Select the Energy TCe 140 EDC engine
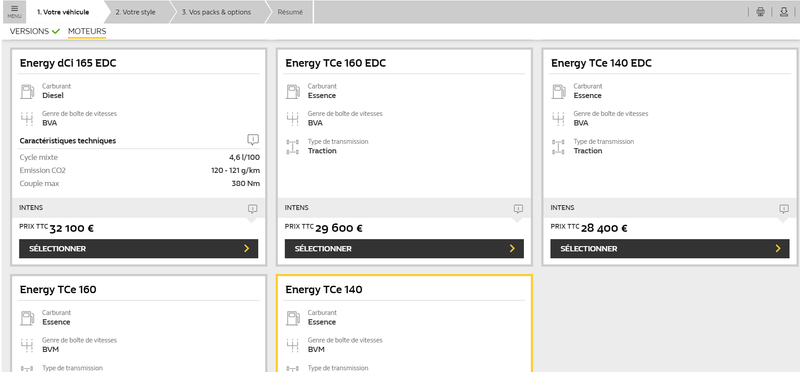The width and height of the screenshot is (800, 372). point(670,249)
